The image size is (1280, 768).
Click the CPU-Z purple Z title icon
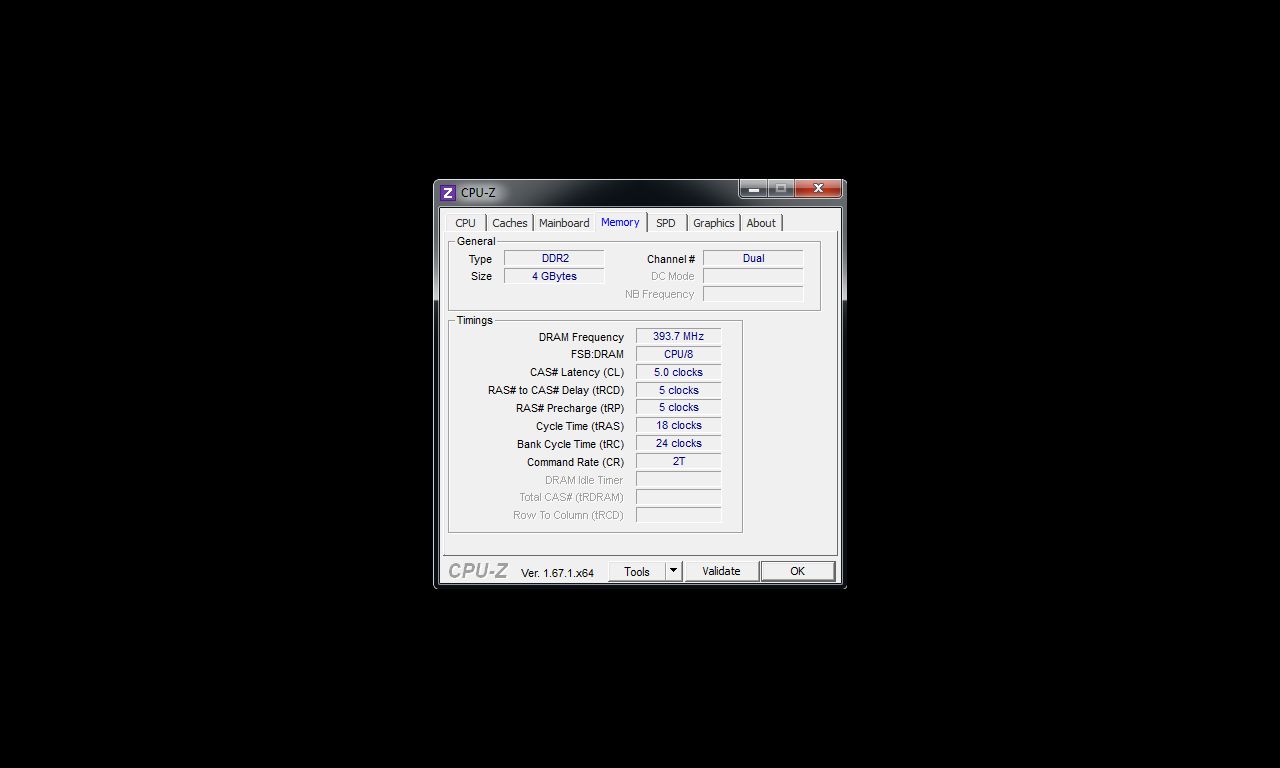(x=448, y=193)
